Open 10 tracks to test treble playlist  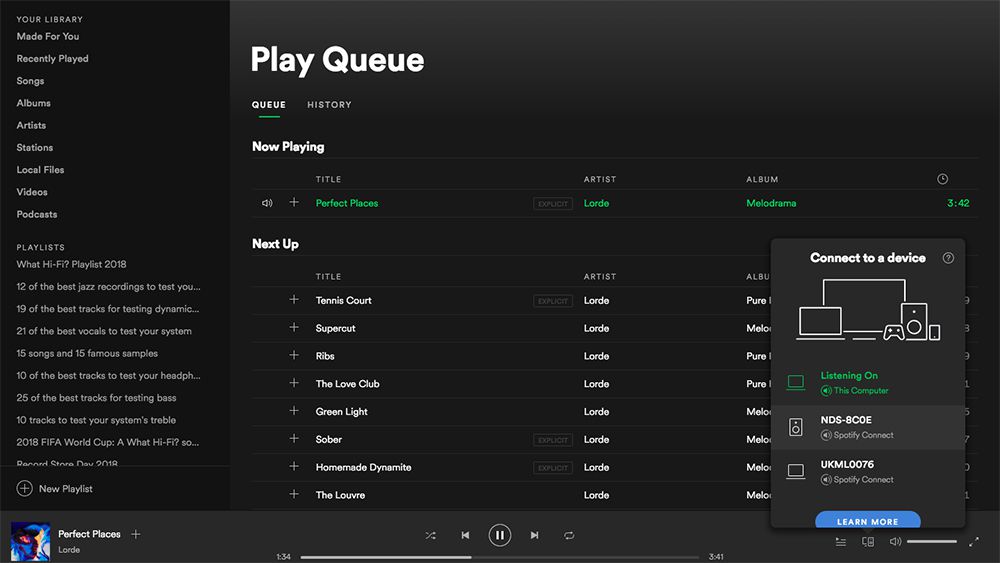tap(96, 420)
